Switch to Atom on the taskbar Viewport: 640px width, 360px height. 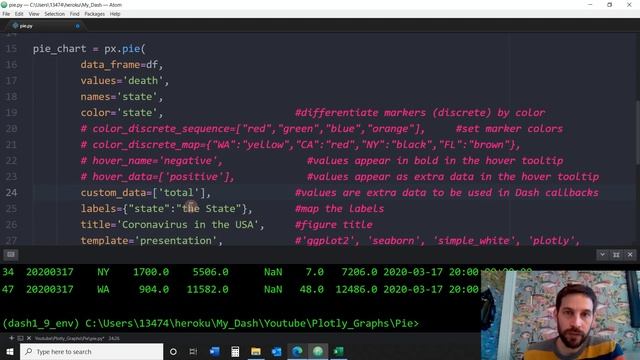[318, 351]
